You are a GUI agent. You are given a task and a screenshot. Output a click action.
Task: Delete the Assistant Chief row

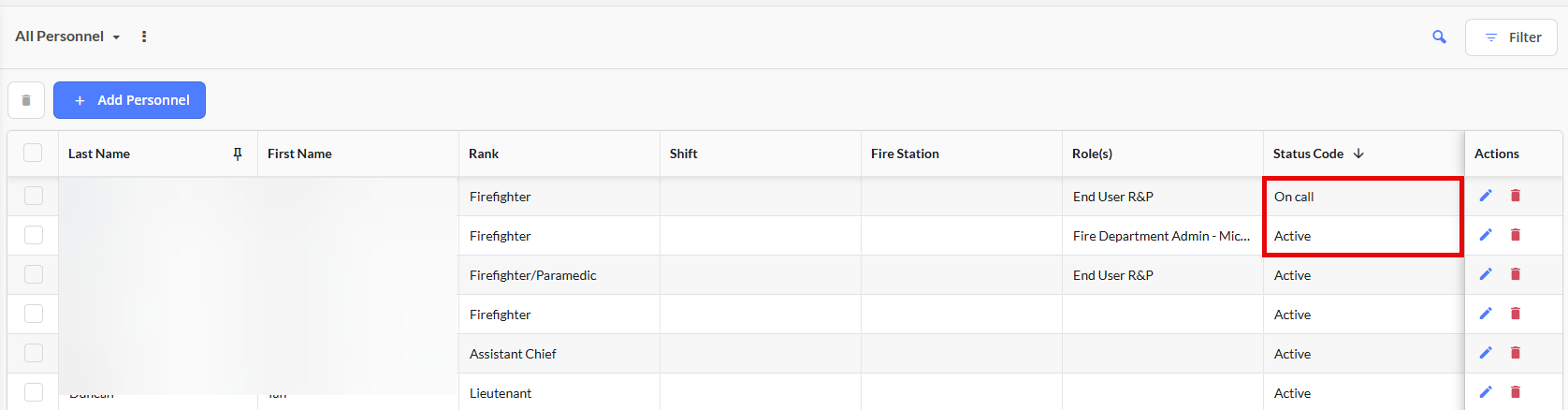point(1516,353)
